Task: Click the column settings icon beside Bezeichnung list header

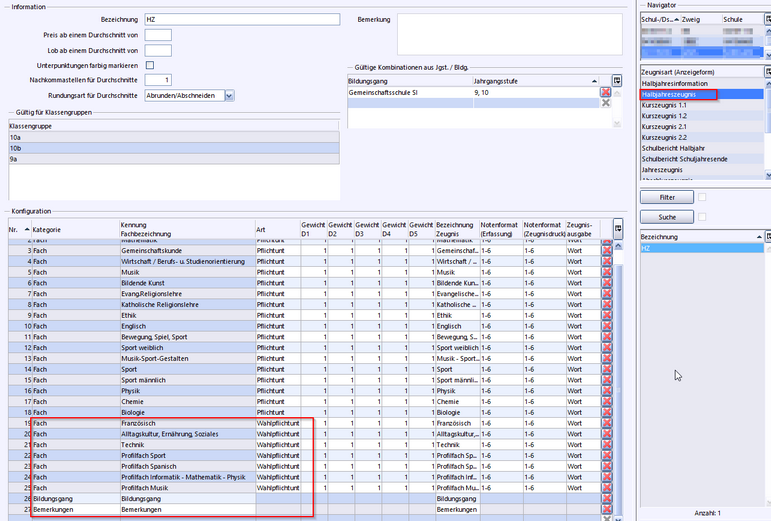Action: 767,236
